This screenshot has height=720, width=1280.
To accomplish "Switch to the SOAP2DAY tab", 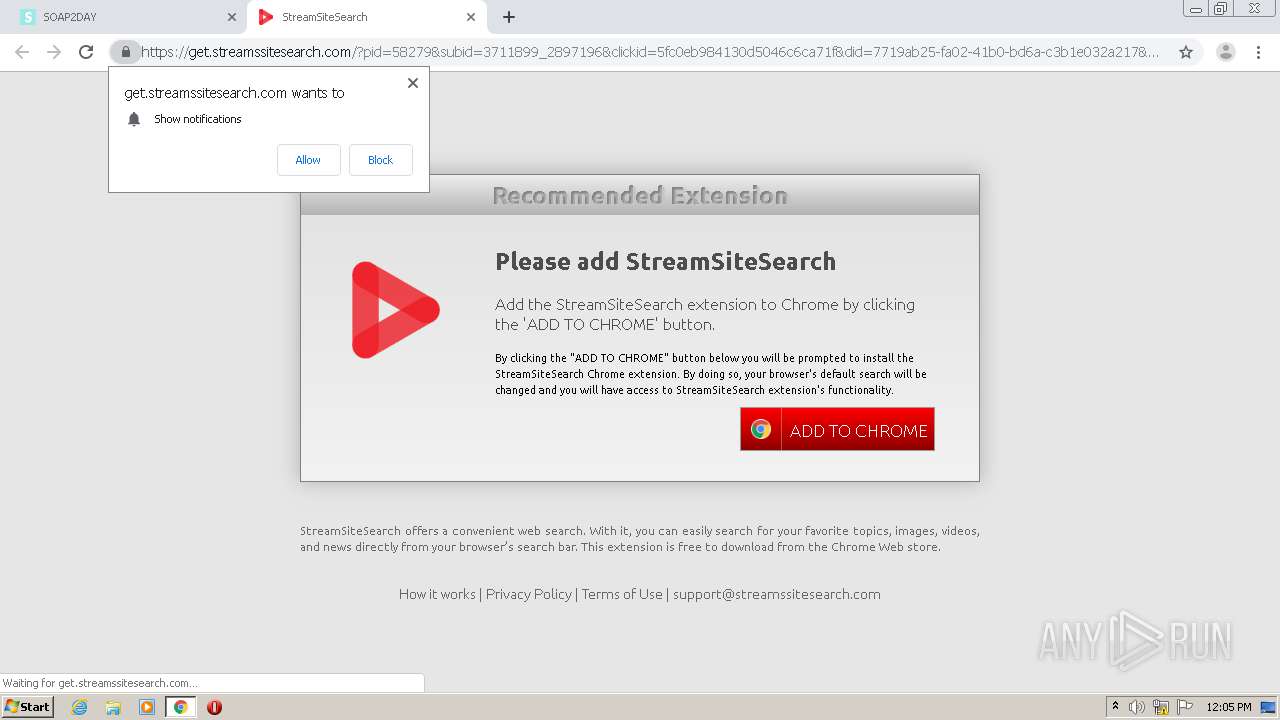I will (125, 17).
